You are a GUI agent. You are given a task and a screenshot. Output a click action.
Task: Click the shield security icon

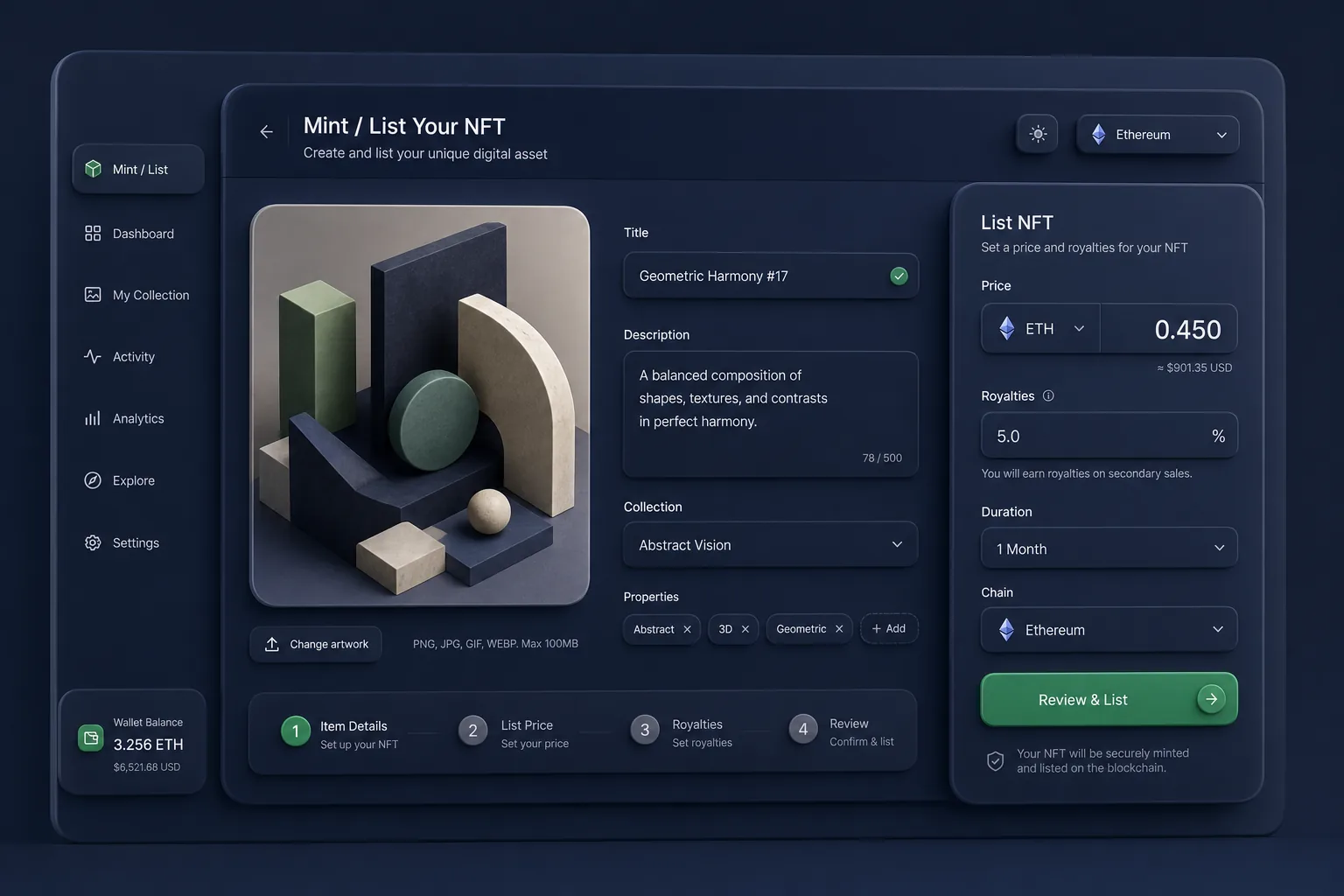click(996, 760)
